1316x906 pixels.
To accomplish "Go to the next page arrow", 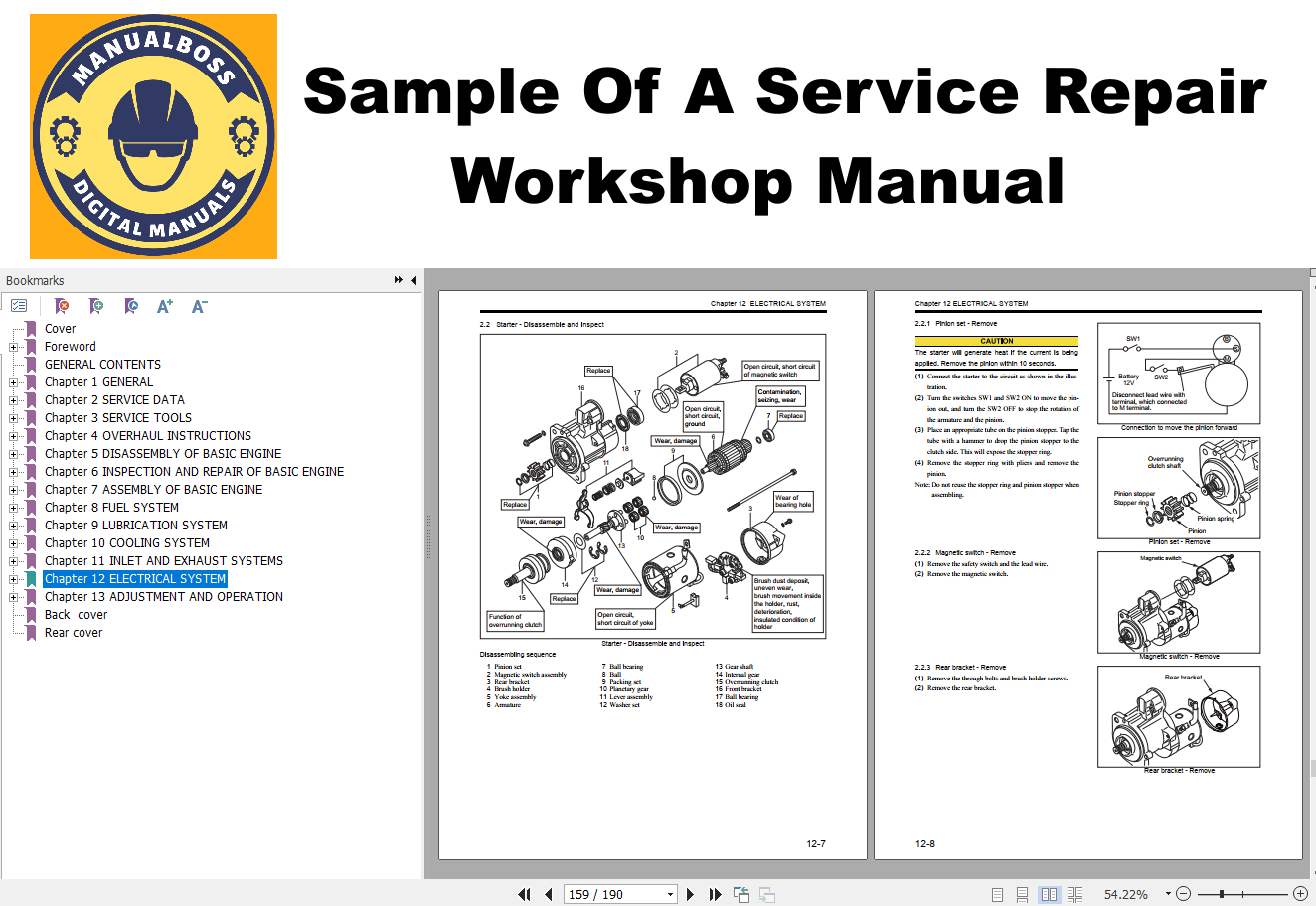I will click(x=691, y=894).
